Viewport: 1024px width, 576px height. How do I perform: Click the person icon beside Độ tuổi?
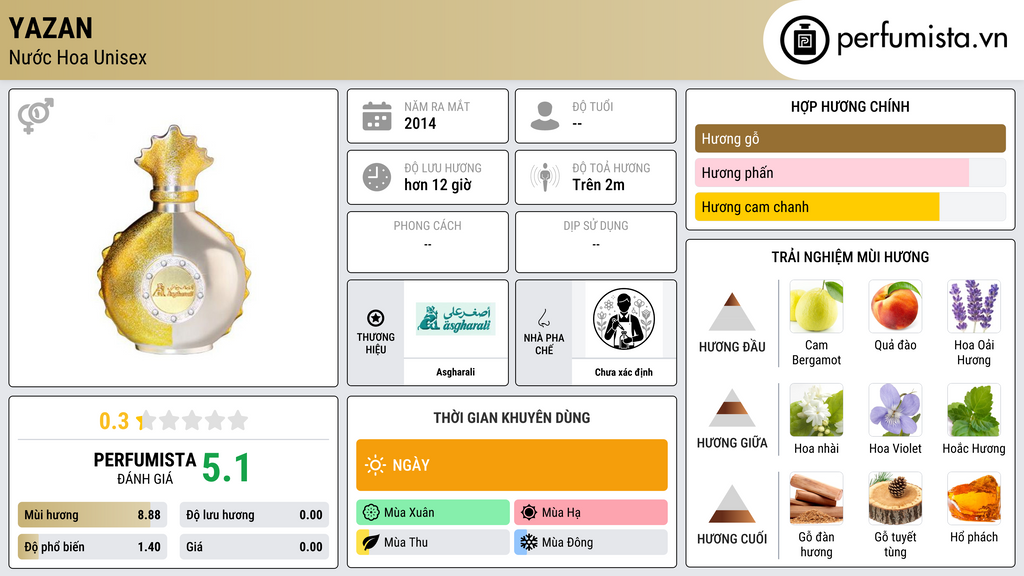pos(545,116)
